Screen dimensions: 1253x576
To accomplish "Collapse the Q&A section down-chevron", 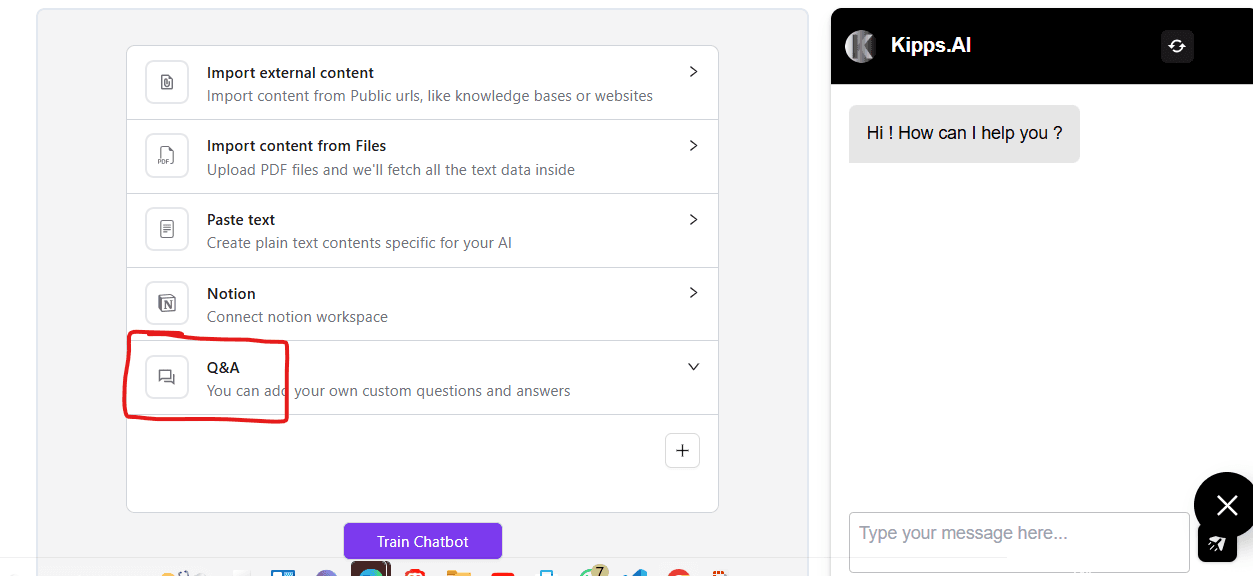I will tap(693, 367).
